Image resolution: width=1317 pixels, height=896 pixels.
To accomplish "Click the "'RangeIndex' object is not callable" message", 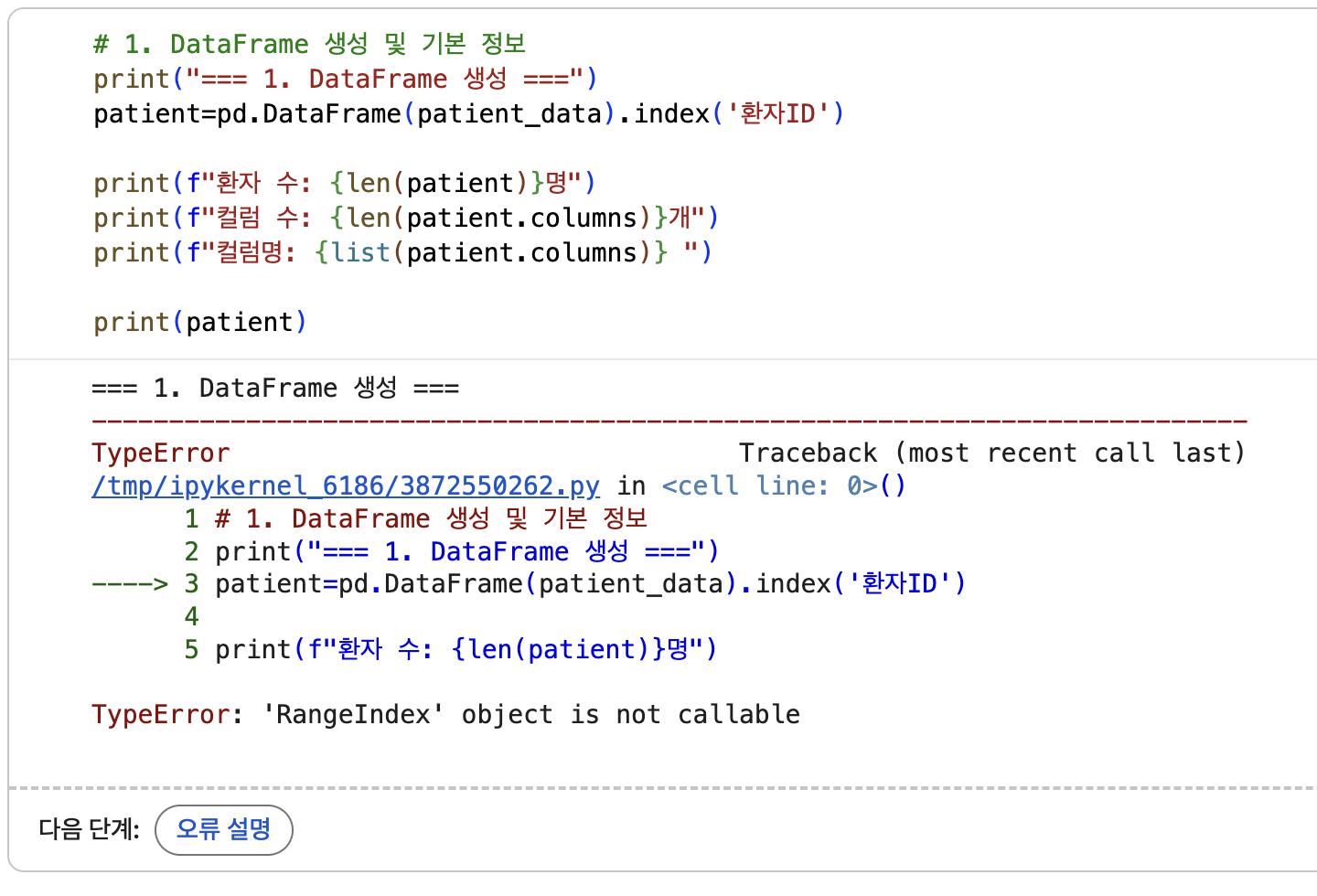I will coord(531,714).
